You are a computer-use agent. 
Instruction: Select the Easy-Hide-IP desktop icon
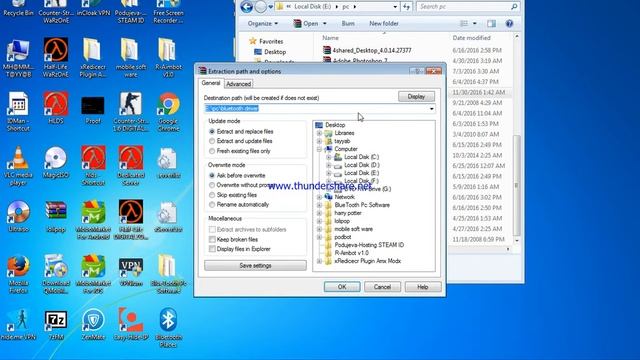coord(131,324)
